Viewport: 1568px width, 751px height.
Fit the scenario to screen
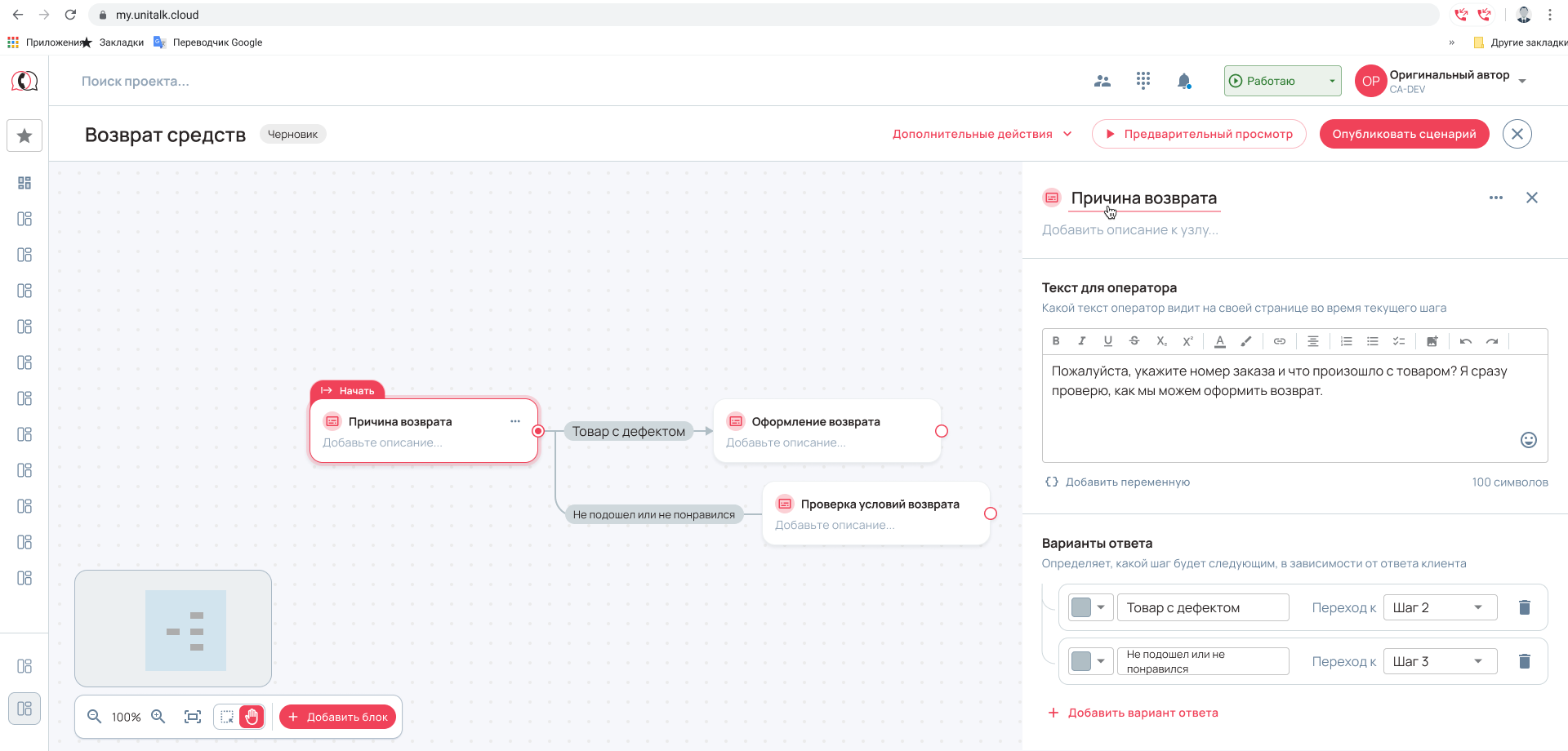pyautogui.click(x=193, y=717)
